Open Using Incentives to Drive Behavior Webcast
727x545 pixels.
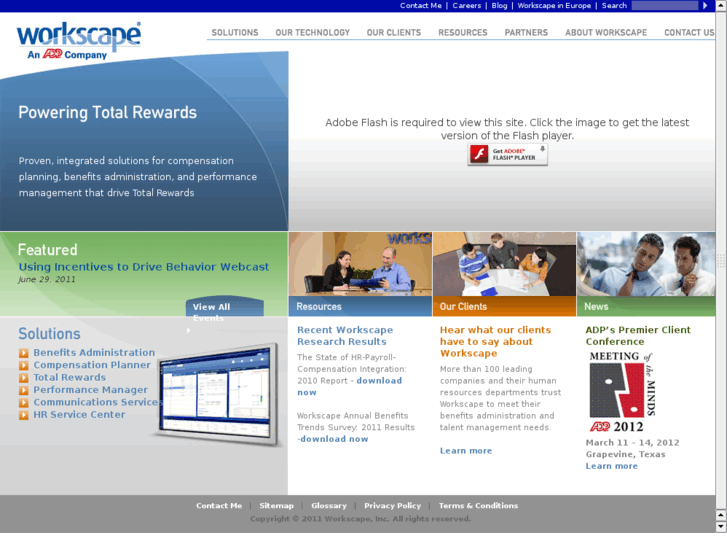tap(144, 267)
